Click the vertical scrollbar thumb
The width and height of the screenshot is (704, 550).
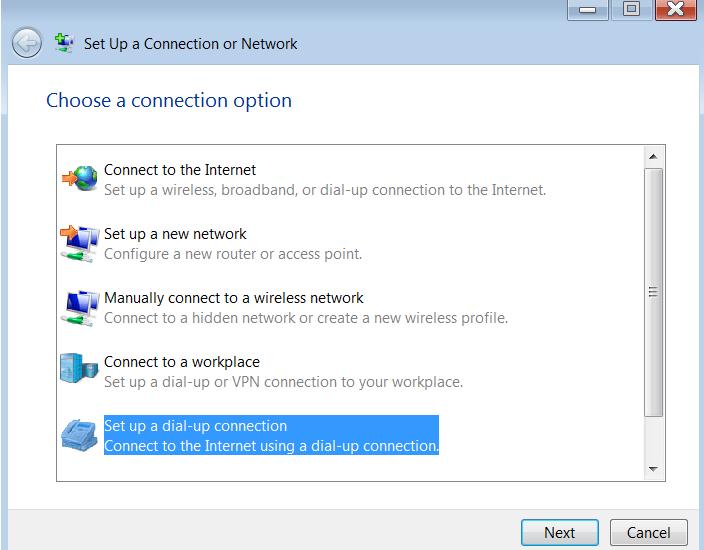(x=653, y=293)
